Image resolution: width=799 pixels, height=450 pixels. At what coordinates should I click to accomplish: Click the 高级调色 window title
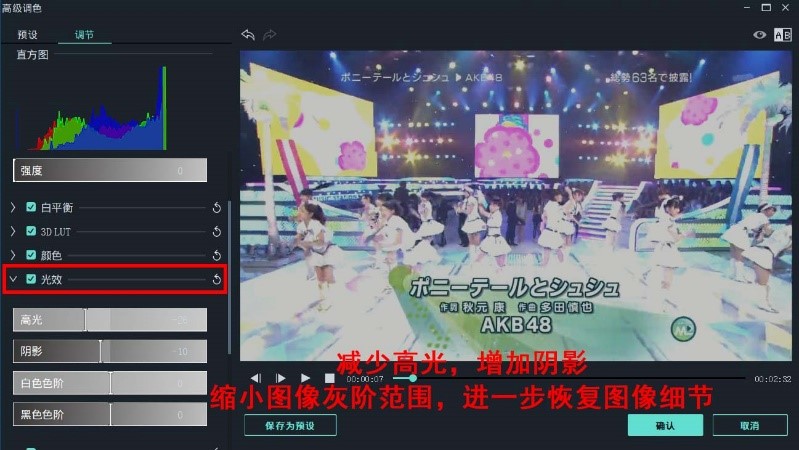click(22, 8)
